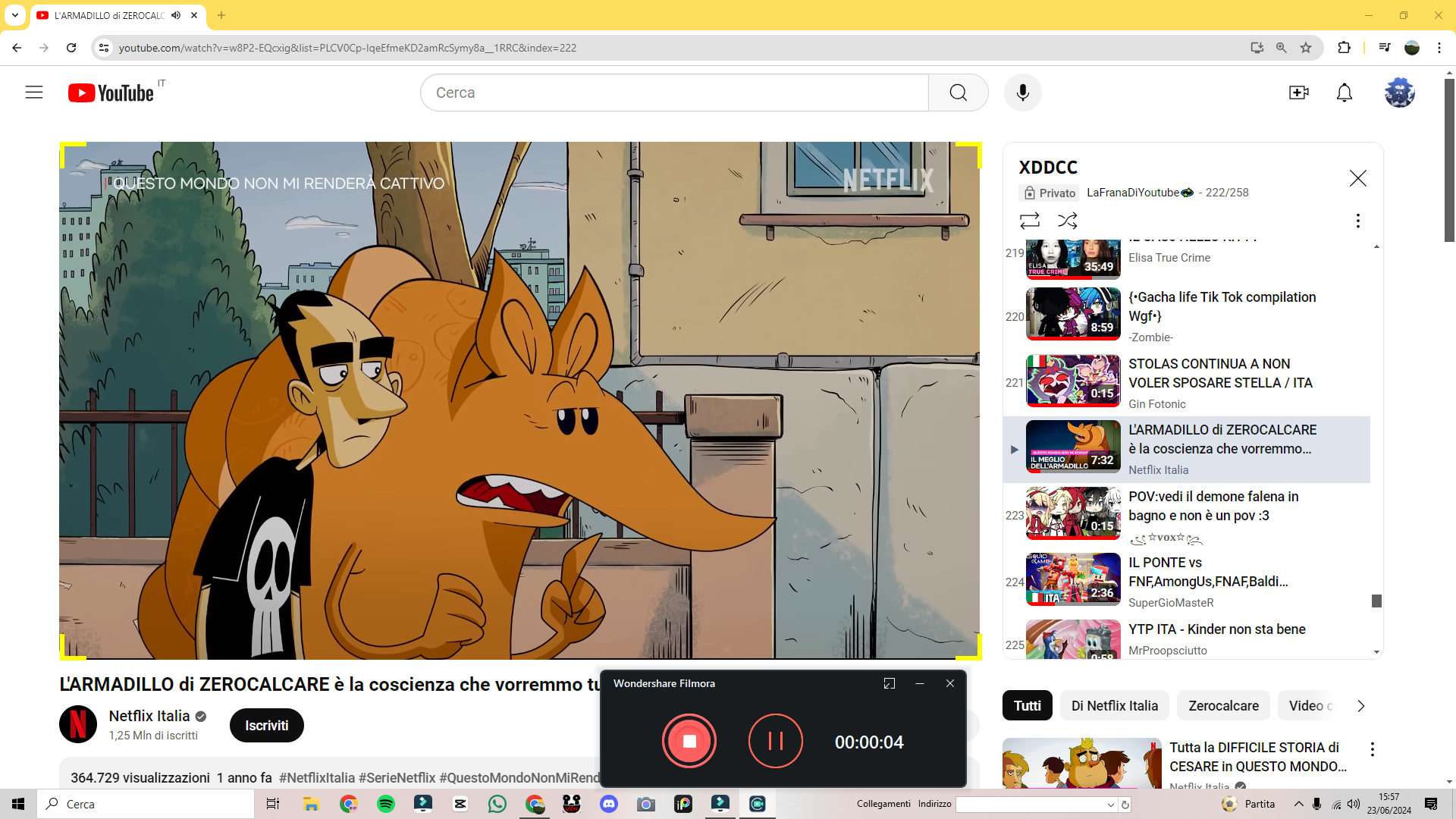The height and width of the screenshot is (819, 1456).
Task: Bookmark this page with star icon
Action: [x=1306, y=48]
